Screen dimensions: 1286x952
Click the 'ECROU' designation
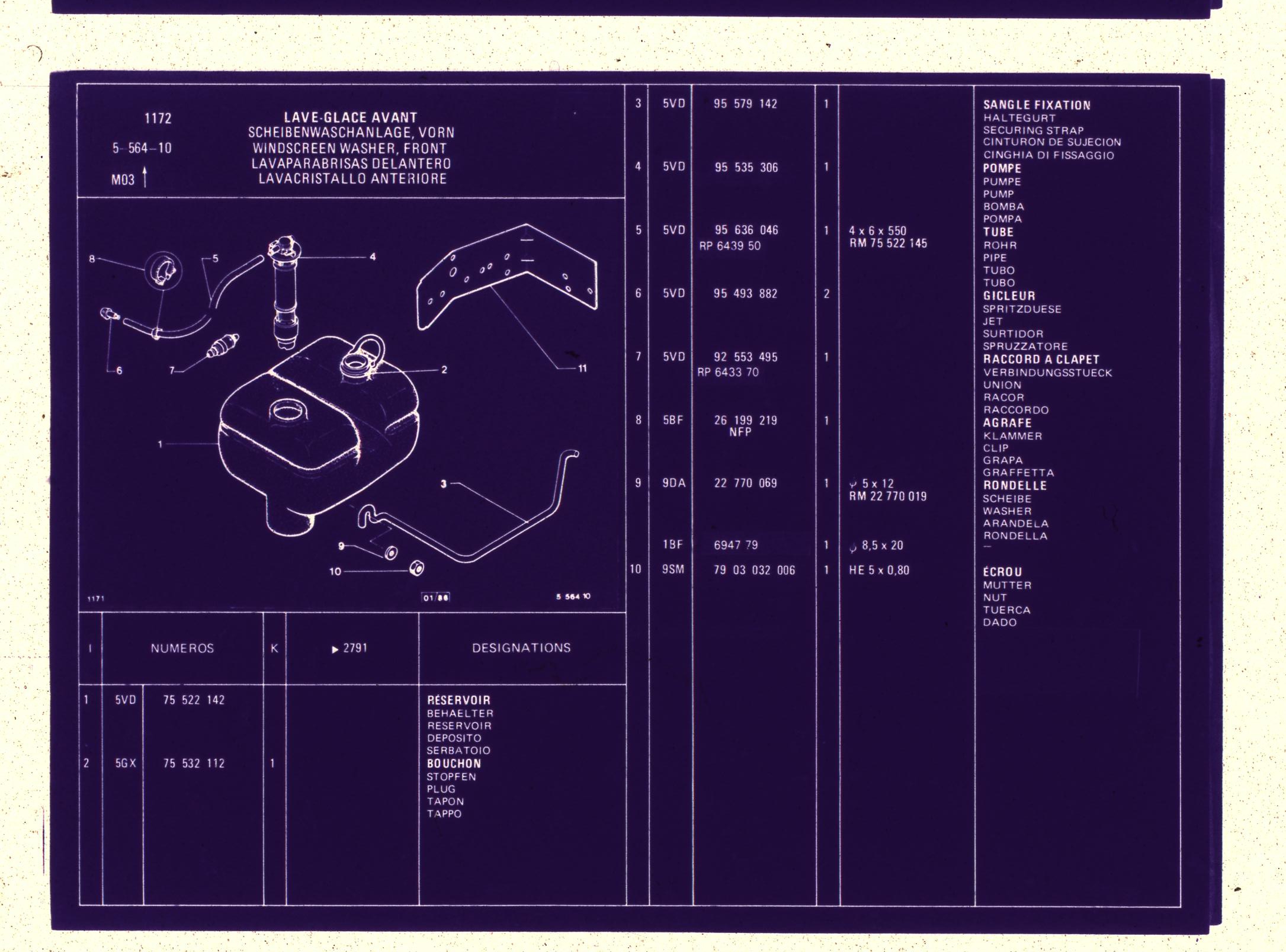click(x=1002, y=572)
